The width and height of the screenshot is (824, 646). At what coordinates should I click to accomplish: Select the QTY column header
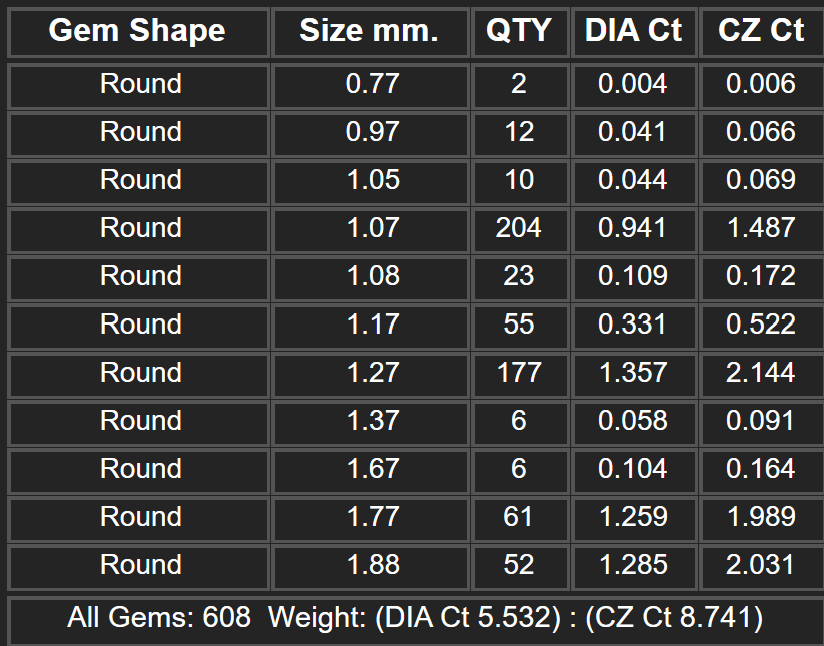click(x=520, y=32)
